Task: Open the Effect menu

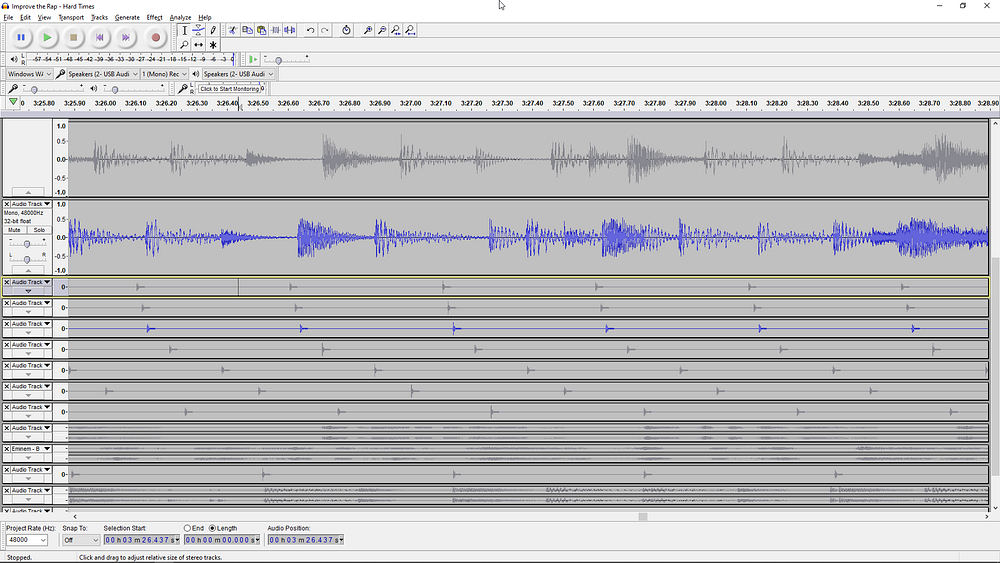Action: coord(154,17)
